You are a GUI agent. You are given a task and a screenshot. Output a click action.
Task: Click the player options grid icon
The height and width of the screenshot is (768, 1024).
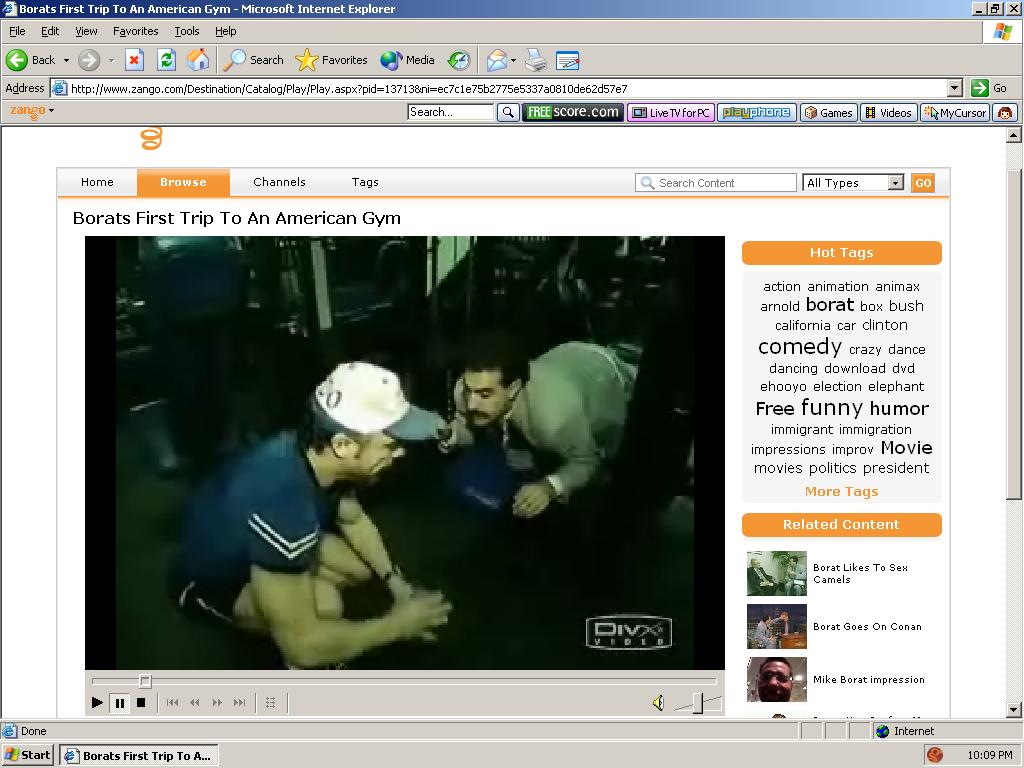pos(270,703)
